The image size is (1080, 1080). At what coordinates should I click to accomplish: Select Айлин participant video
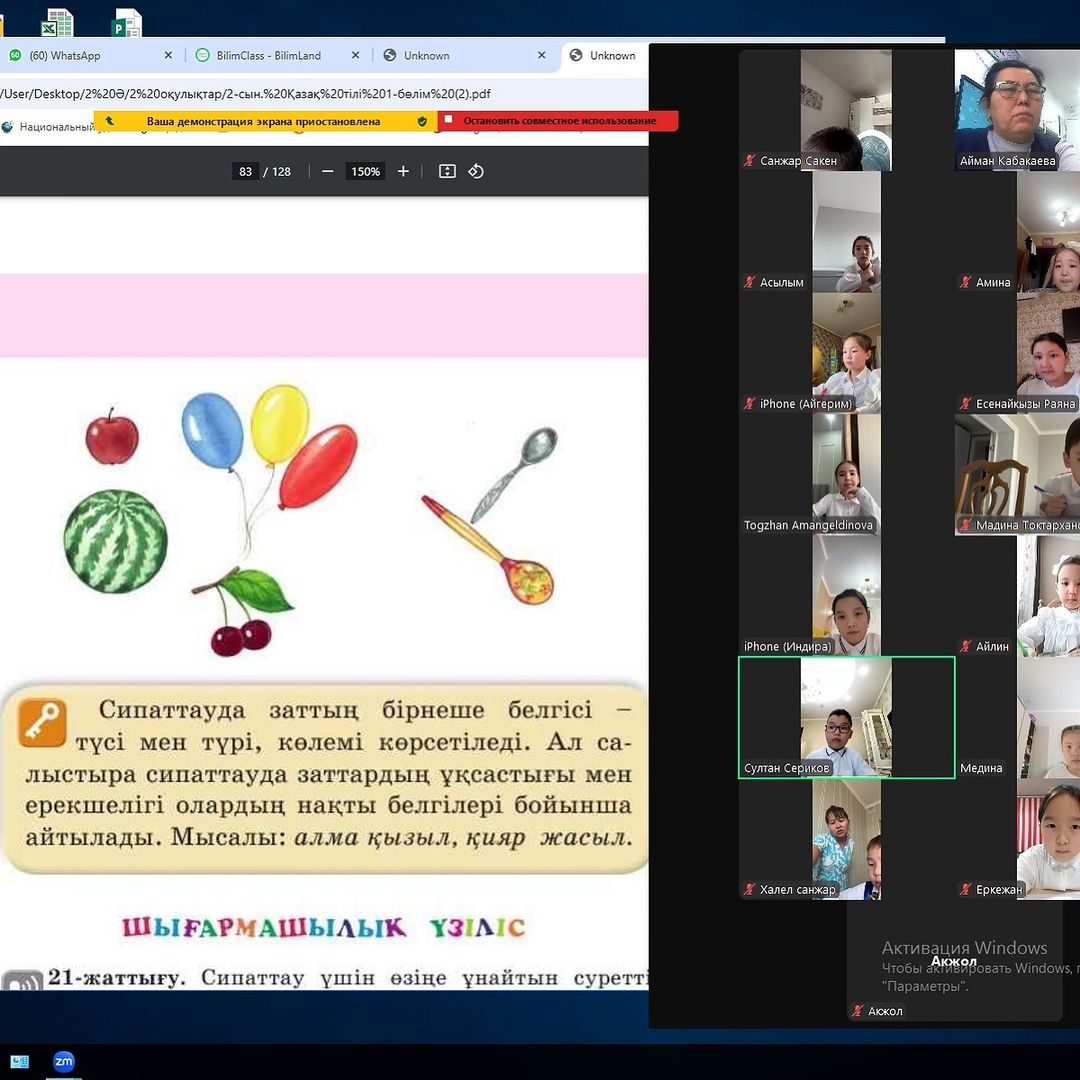click(x=1017, y=596)
